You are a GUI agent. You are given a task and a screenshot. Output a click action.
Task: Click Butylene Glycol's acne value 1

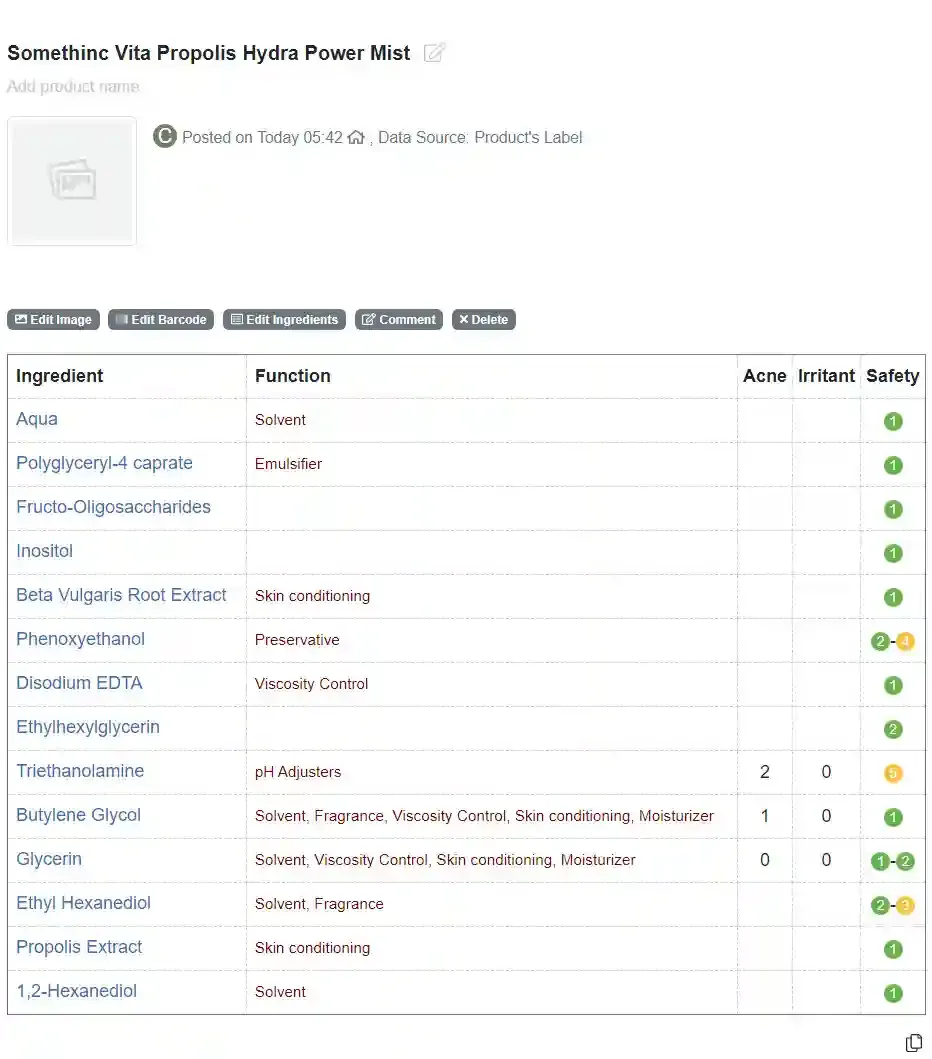click(x=765, y=816)
